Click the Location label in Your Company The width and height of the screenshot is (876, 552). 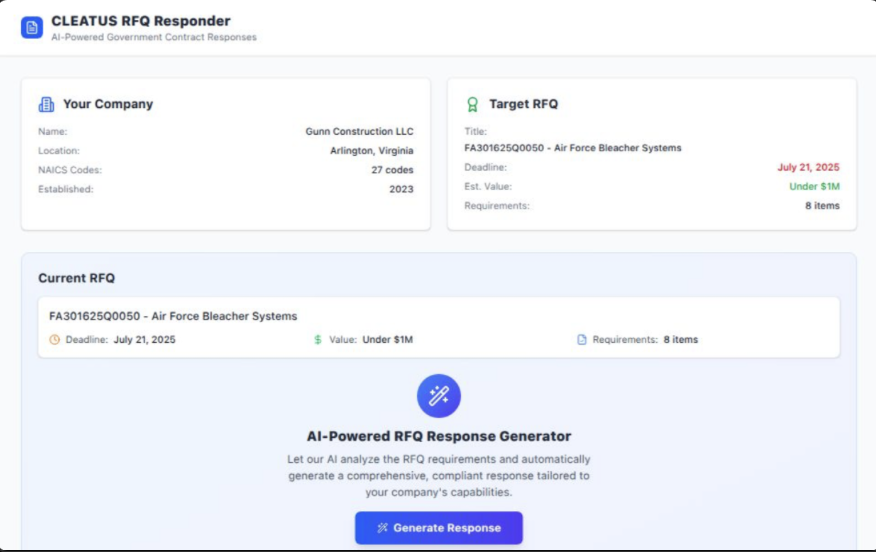59,151
